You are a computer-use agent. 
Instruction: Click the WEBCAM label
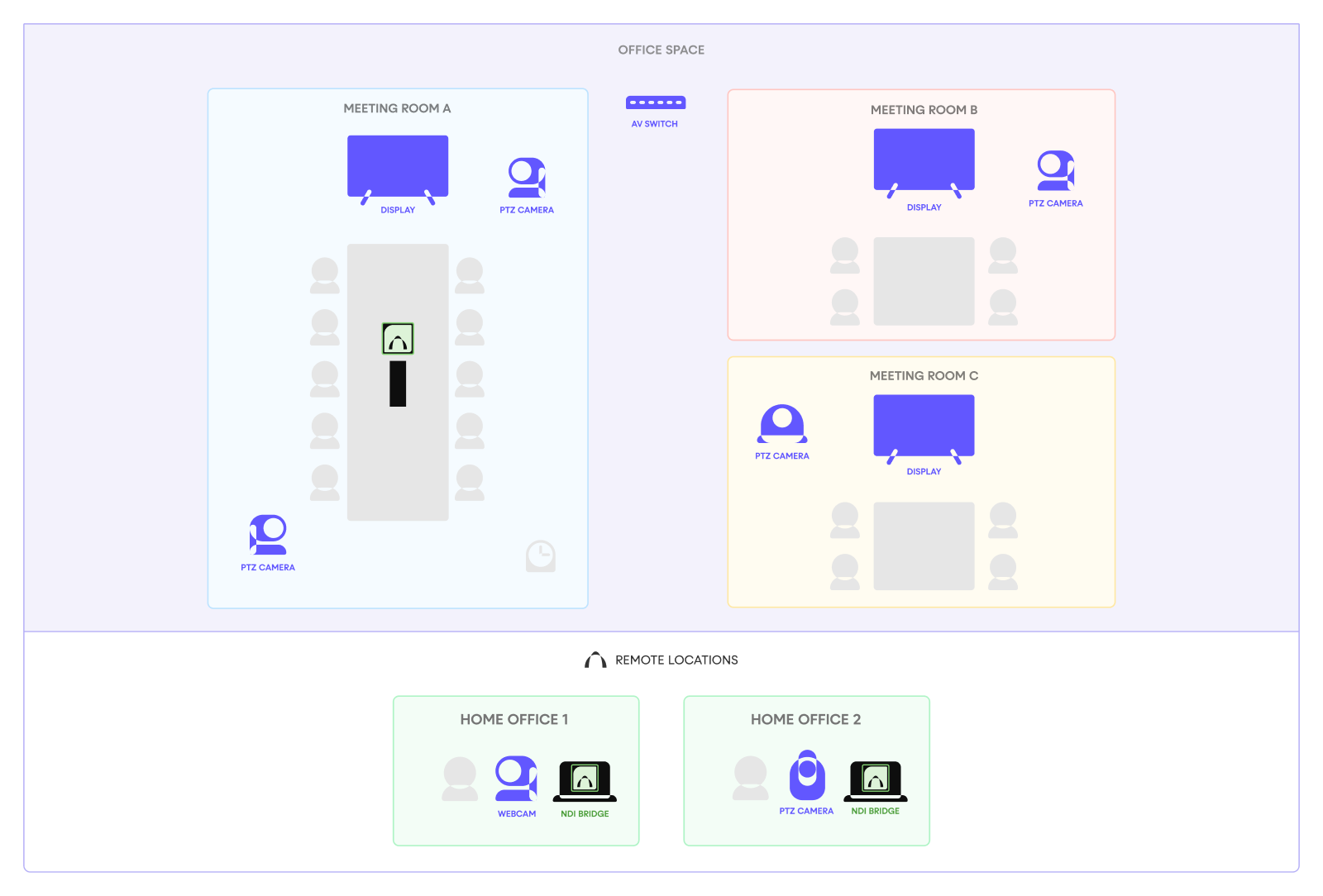(517, 814)
